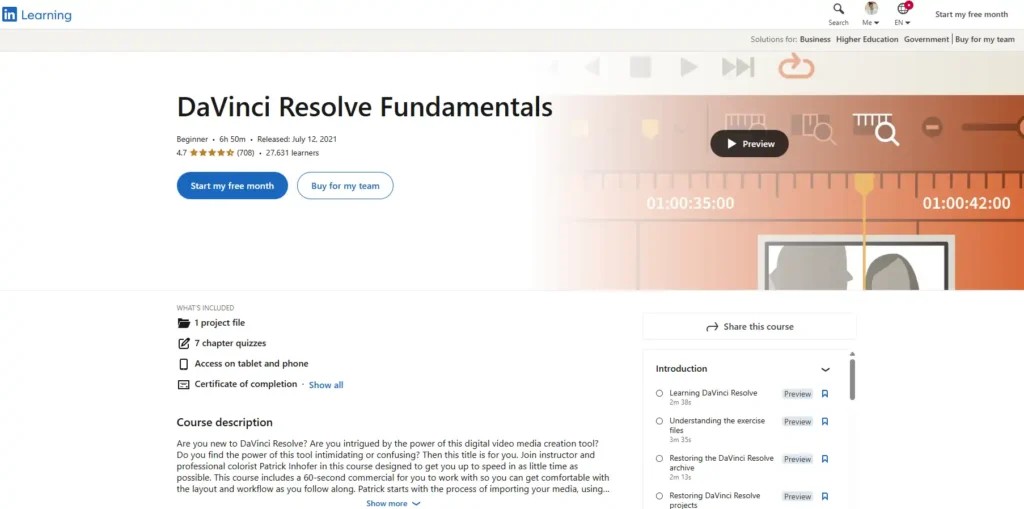Open Business solutions link

815,39
